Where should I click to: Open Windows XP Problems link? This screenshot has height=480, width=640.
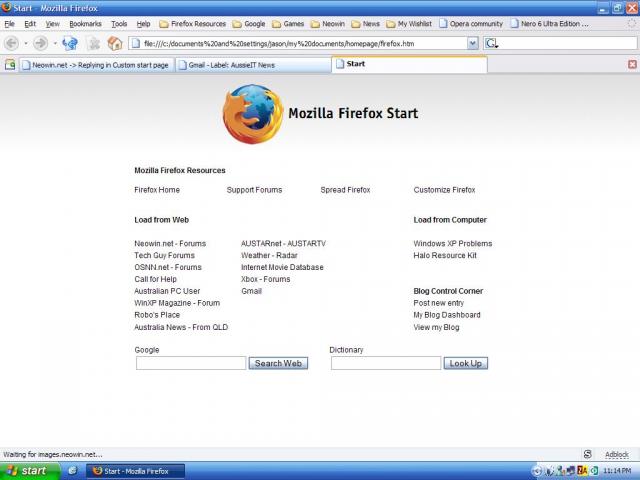click(453, 244)
